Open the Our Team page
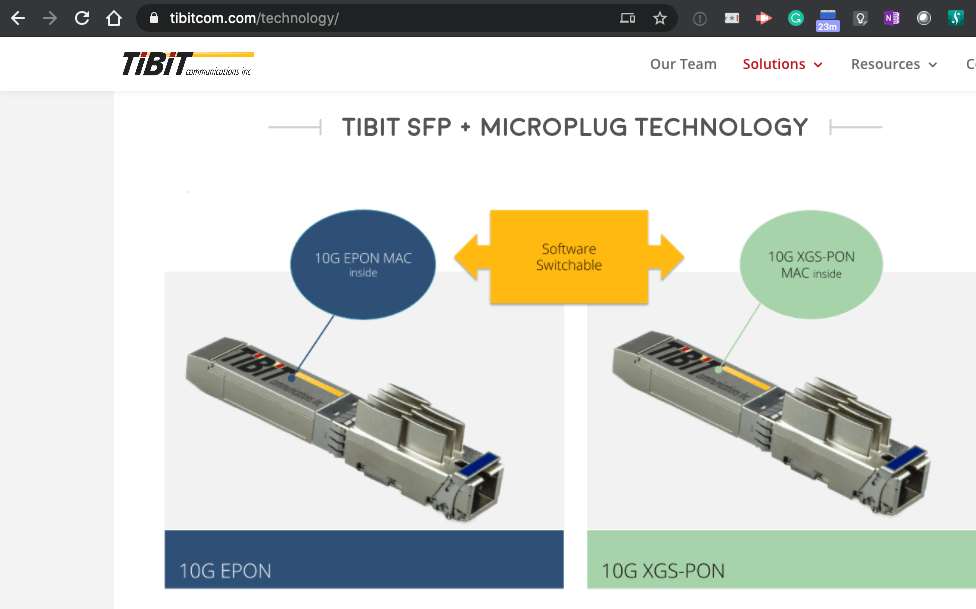 point(683,63)
